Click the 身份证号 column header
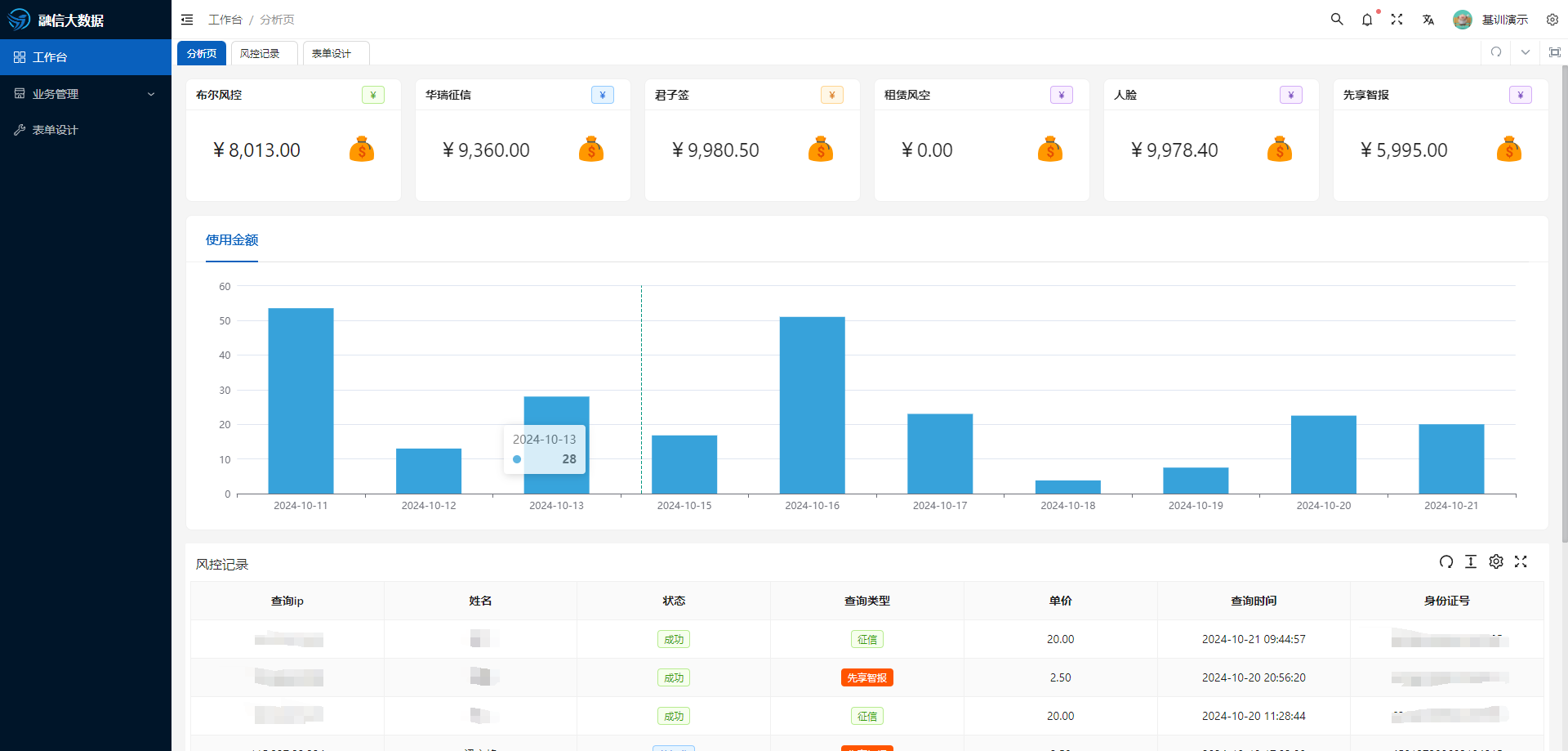Image resolution: width=1568 pixels, height=751 pixels. (1446, 601)
